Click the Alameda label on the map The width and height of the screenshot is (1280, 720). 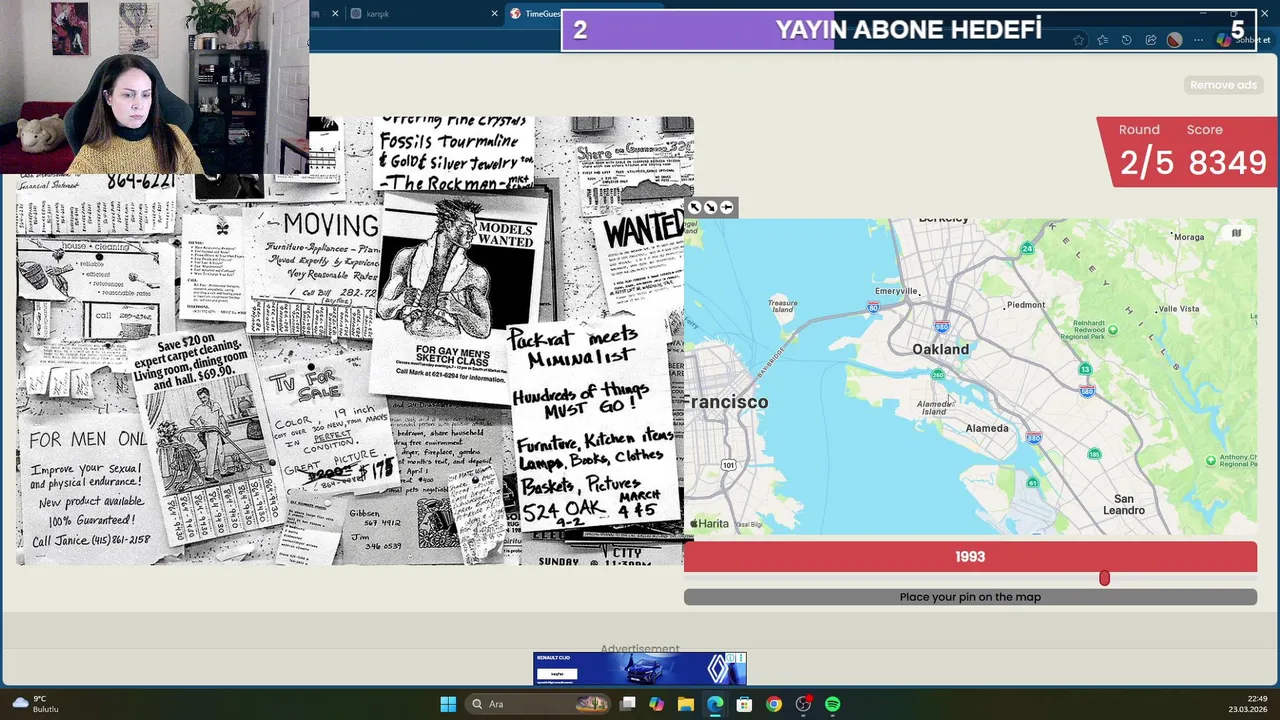coord(987,428)
